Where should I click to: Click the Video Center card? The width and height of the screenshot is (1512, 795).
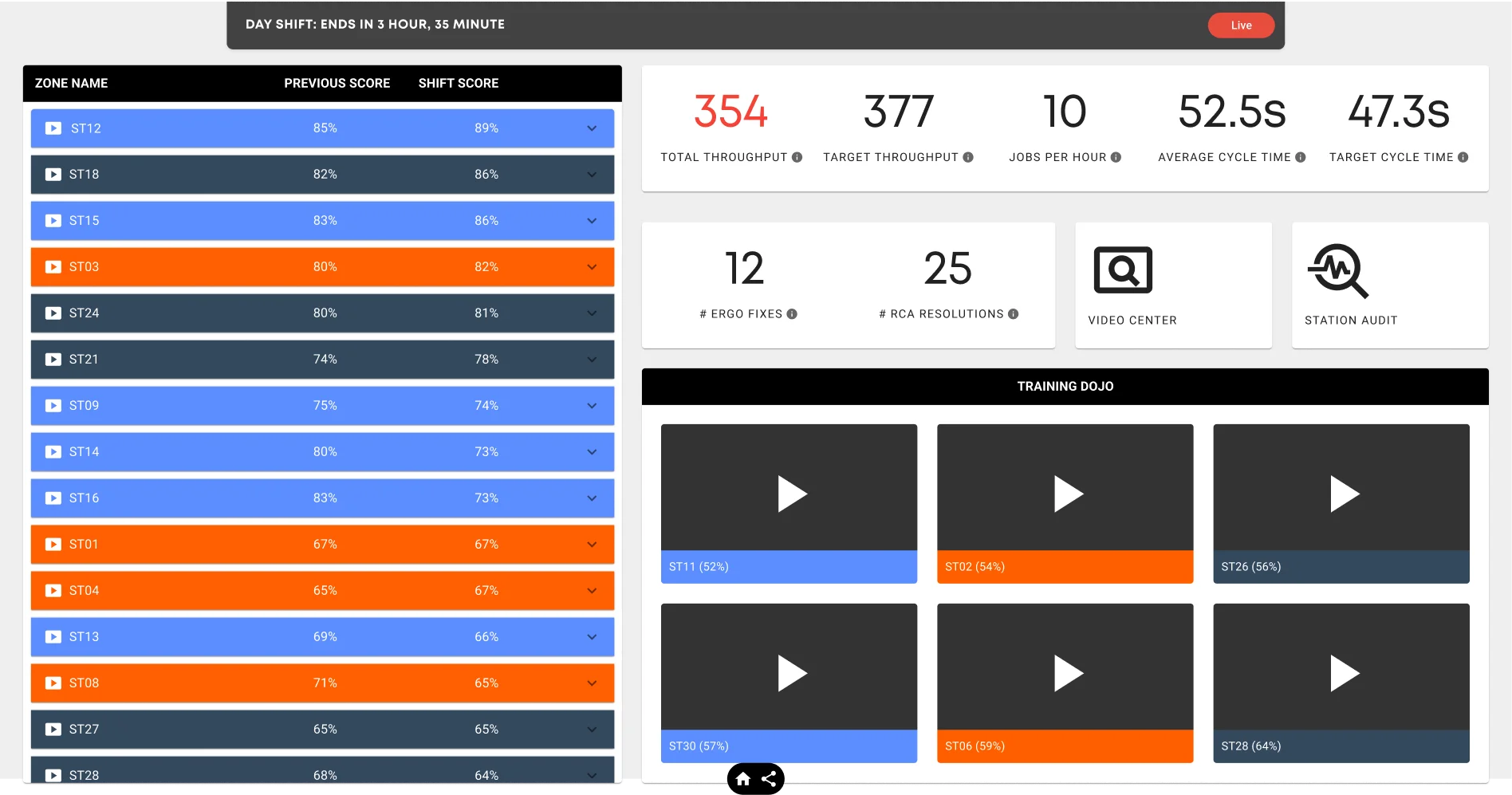[x=1173, y=285]
